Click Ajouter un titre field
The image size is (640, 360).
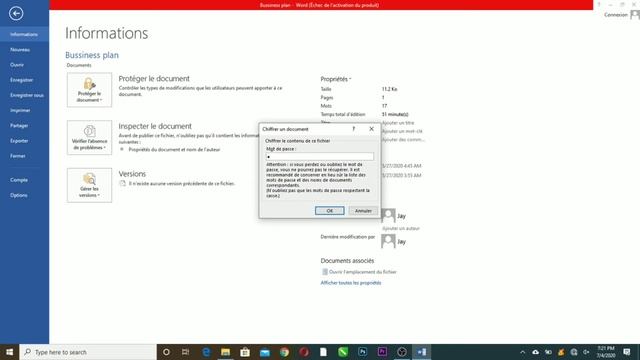tap(398, 123)
